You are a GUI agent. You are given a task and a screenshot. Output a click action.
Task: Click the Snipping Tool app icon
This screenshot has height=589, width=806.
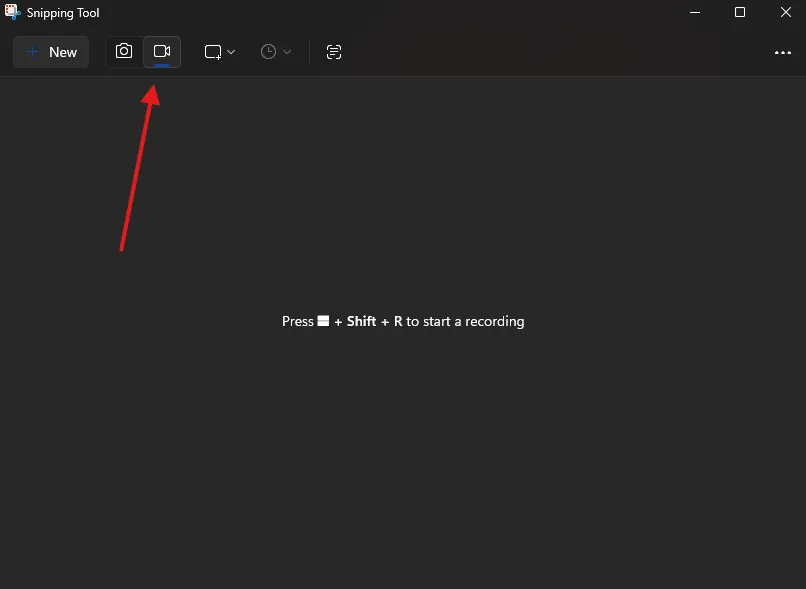coord(13,13)
